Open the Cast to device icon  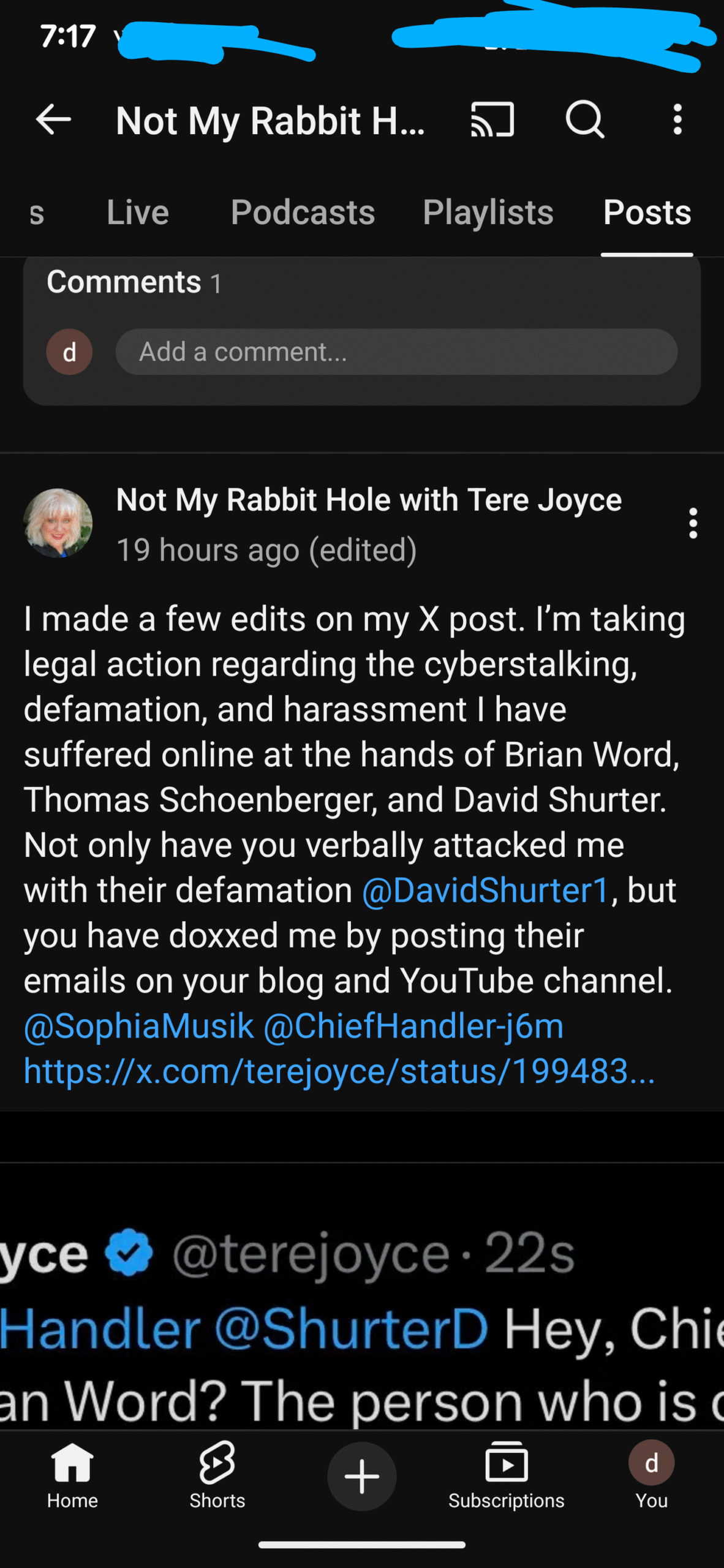click(492, 119)
